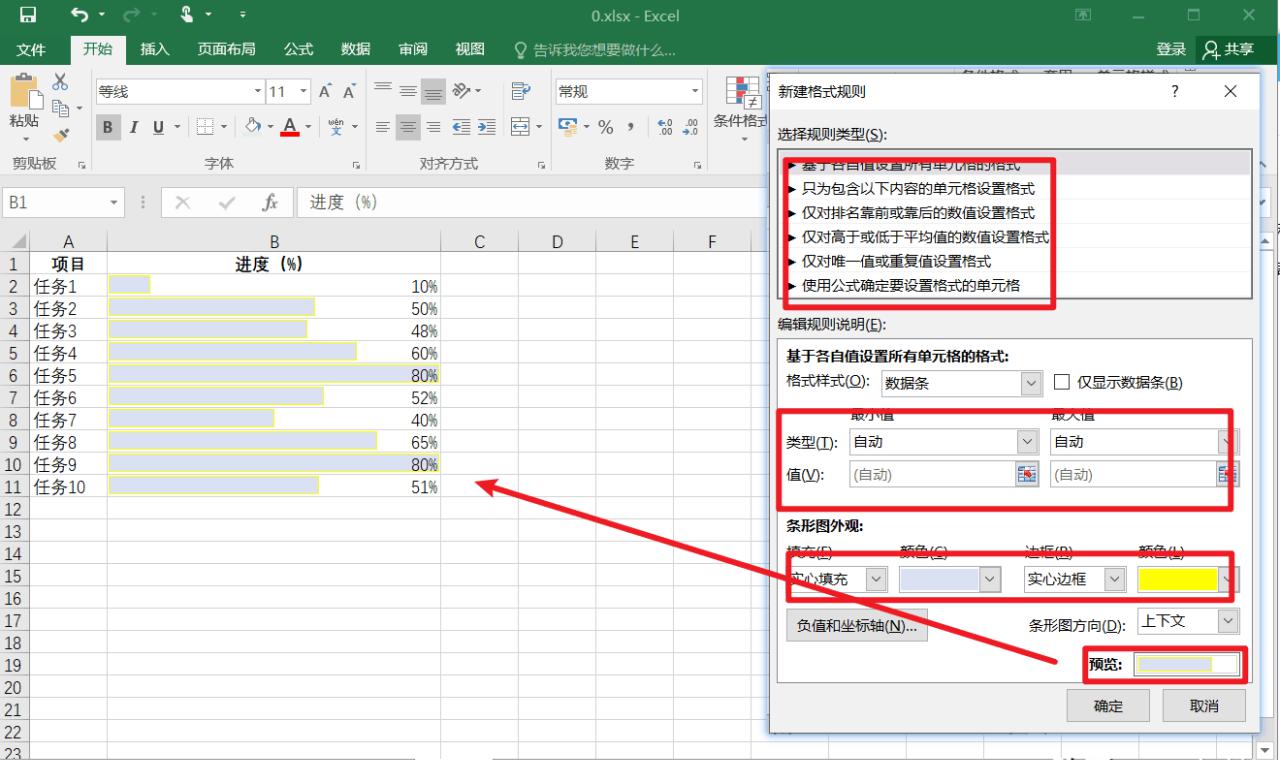Decrease the cell indent
This screenshot has width=1280, height=760.
[461, 127]
